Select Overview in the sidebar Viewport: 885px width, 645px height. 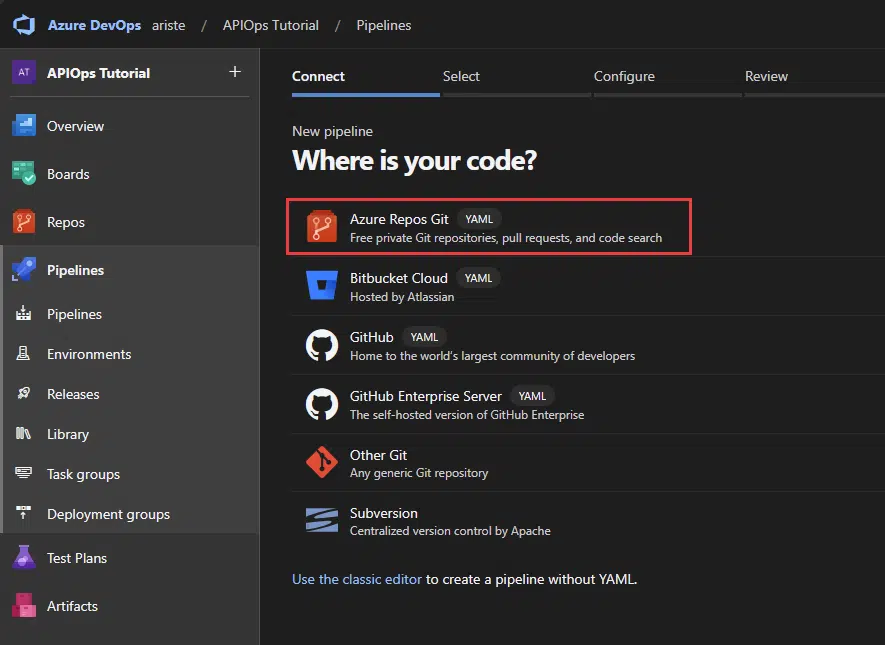pyautogui.click(x=77, y=126)
